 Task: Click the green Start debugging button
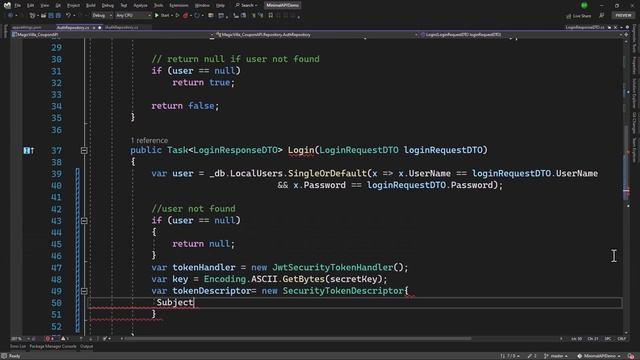[x=162, y=16]
